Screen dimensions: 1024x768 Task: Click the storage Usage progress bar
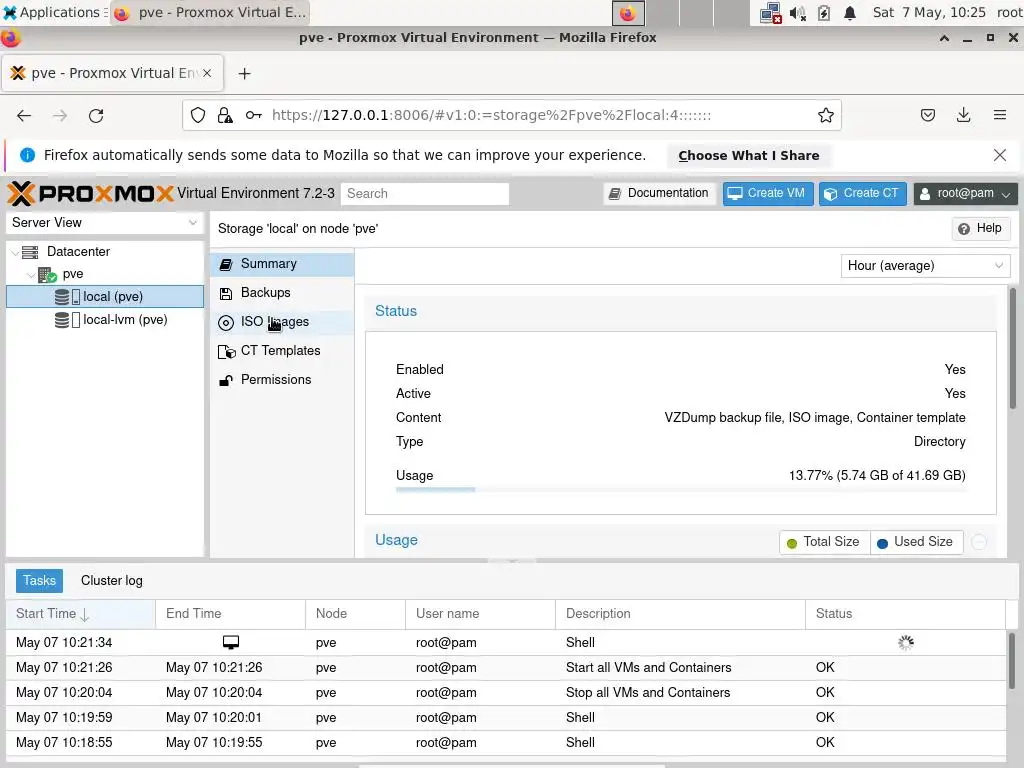[680, 489]
